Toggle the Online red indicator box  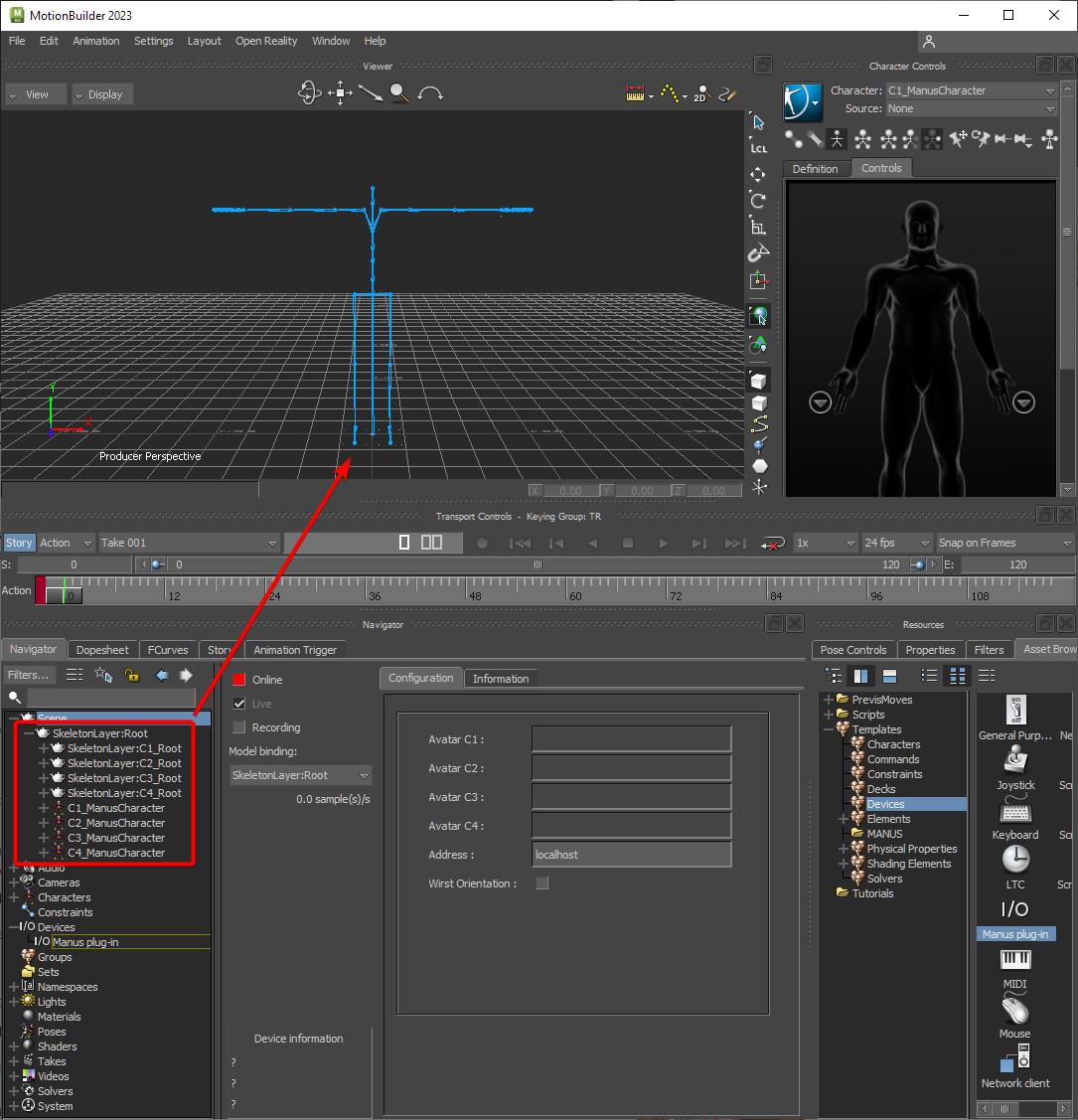point(238,680)
